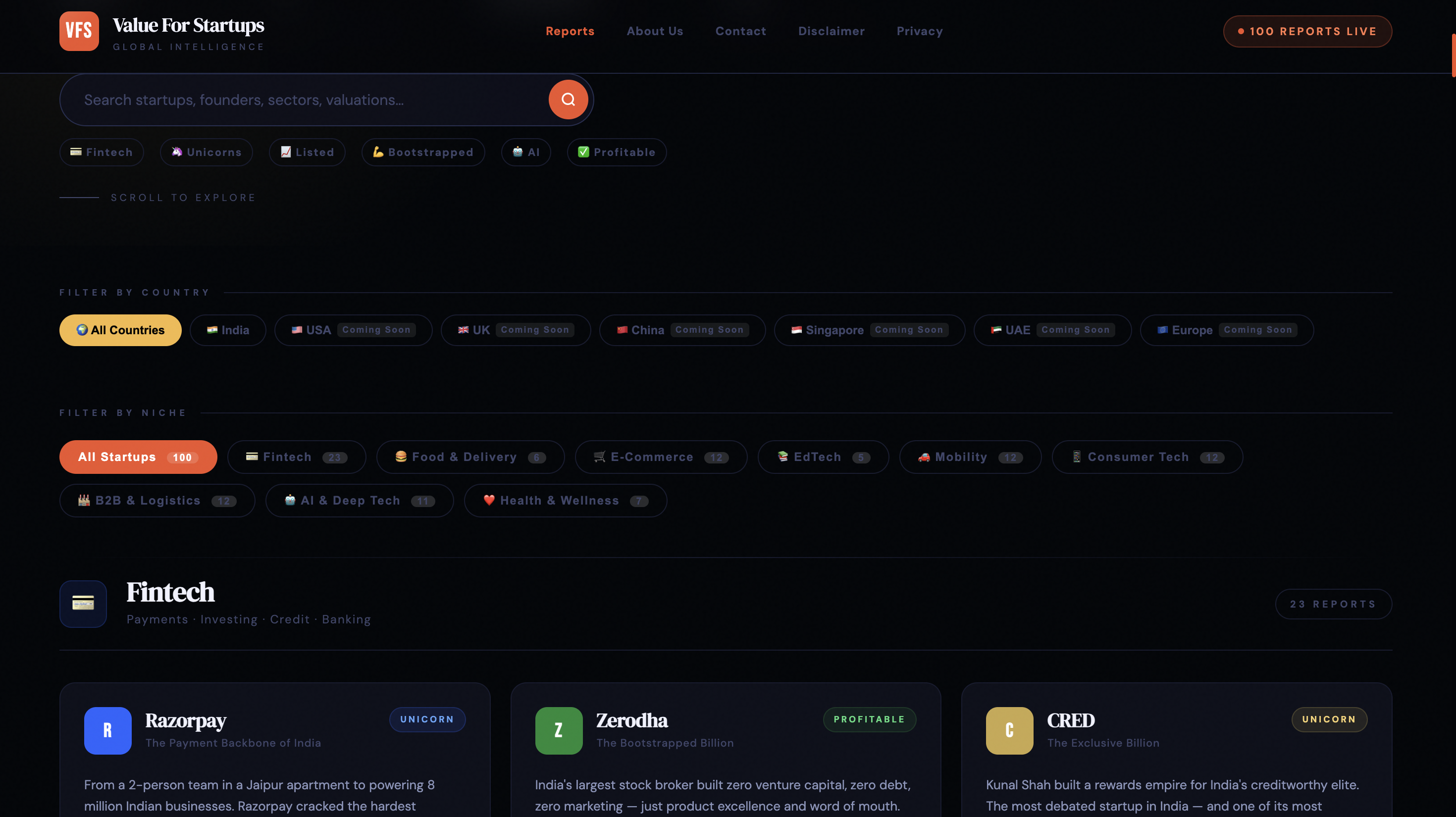Choose the EdTech niche filter
The image size is (1456, 817).
pos(823,457)
